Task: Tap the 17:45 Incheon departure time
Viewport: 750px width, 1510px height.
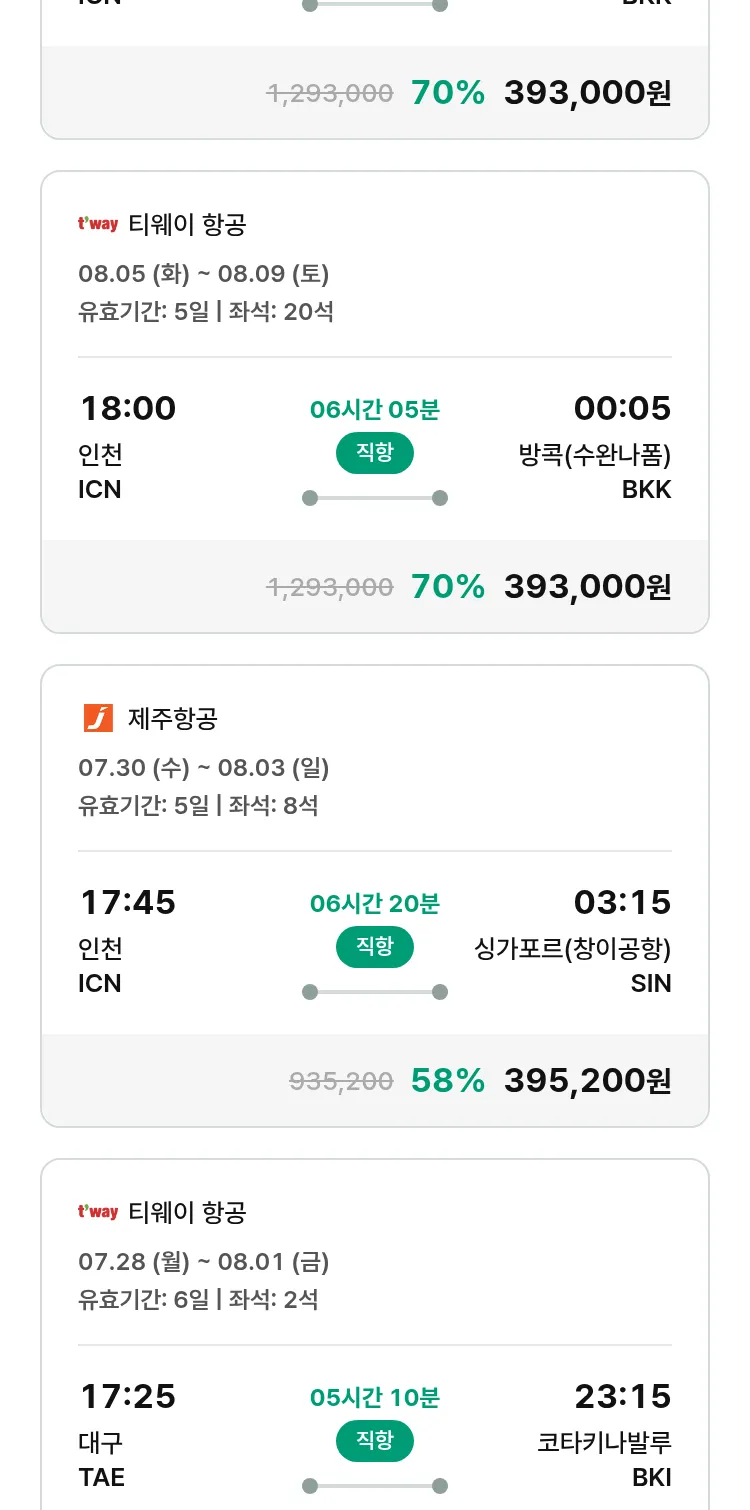Action: tap(127, 903)
